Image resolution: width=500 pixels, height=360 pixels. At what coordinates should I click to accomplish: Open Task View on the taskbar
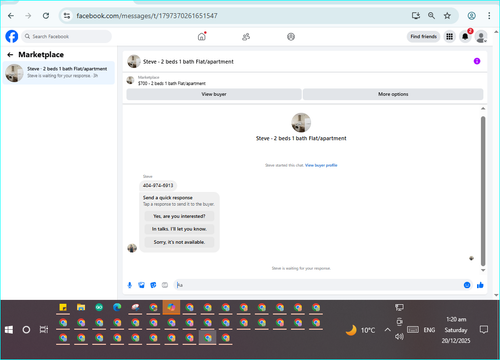click(x=44, y=330)
